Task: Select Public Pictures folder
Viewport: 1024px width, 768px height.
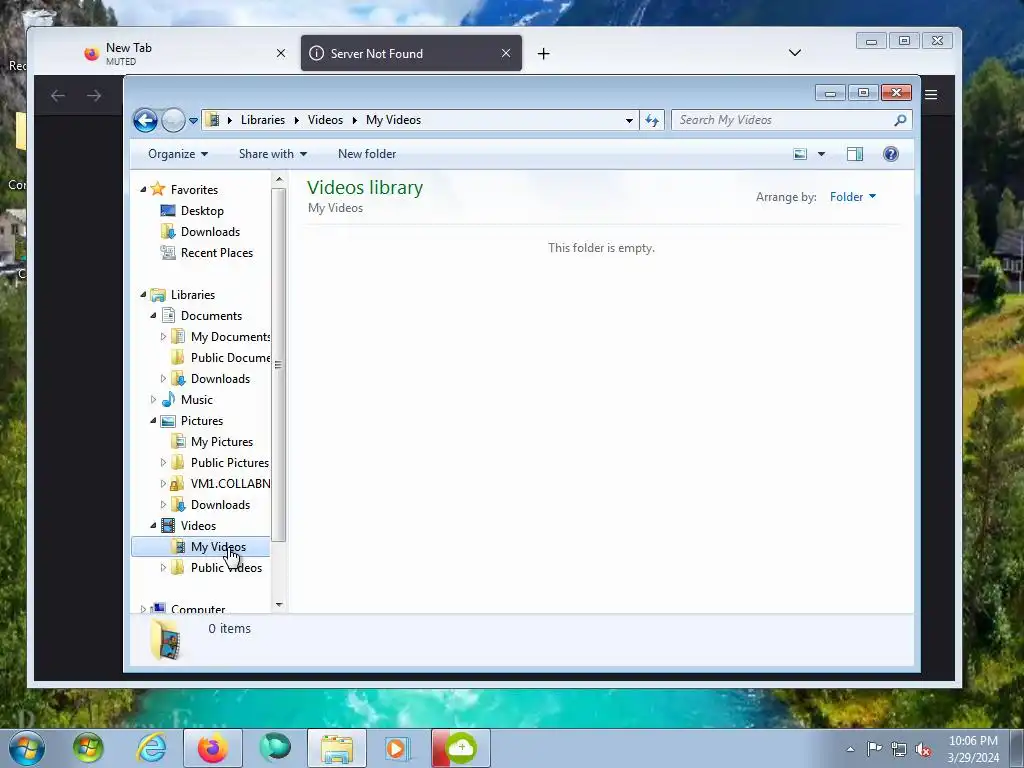Action: click(229, 463)
